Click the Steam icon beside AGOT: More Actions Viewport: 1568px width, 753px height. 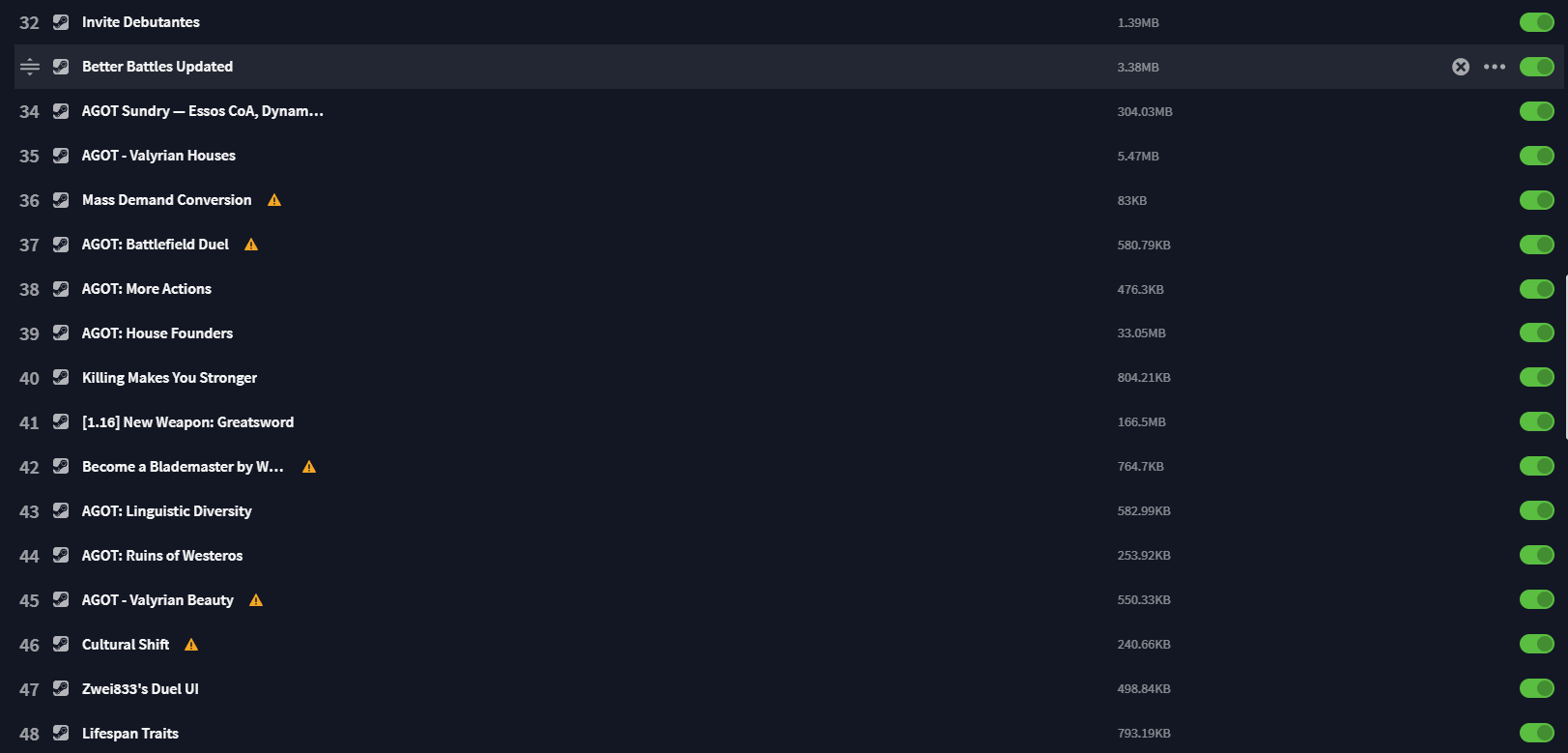point(61,289)
